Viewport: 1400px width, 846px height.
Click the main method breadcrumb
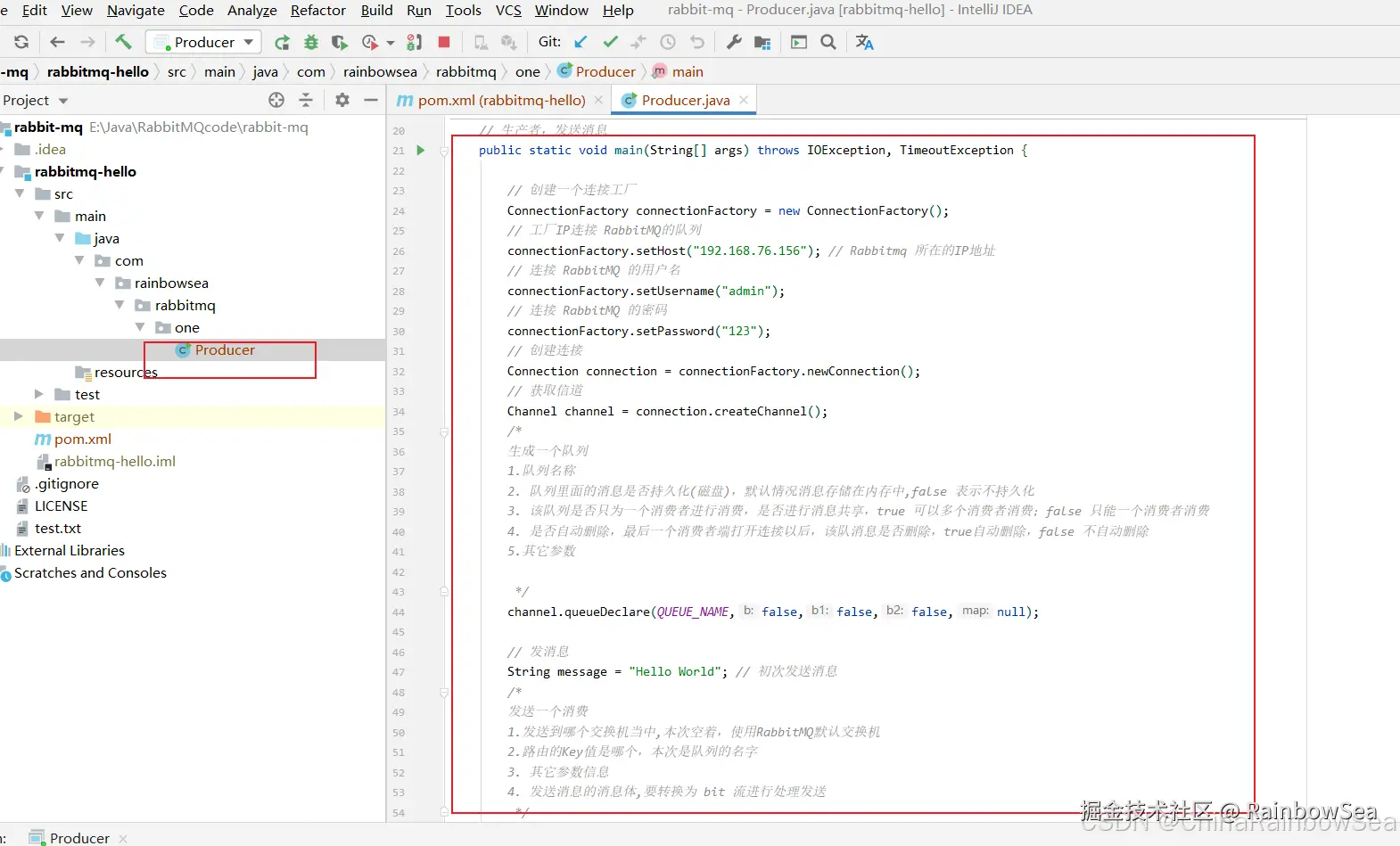[x=678, y=71]
